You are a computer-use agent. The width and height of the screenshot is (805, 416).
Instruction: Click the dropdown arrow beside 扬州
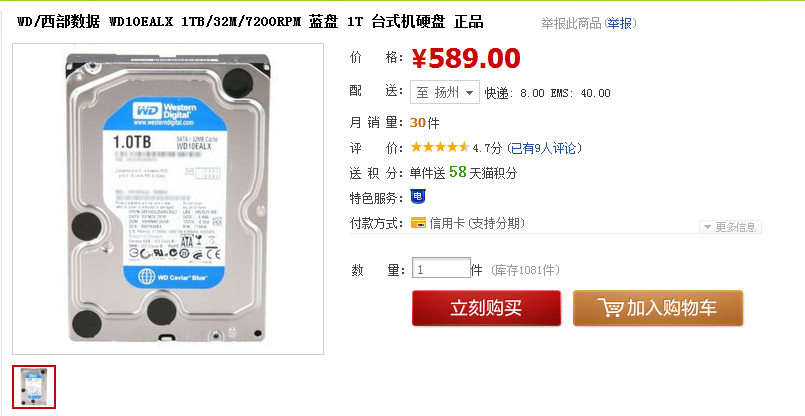click(x=469, y=93)
